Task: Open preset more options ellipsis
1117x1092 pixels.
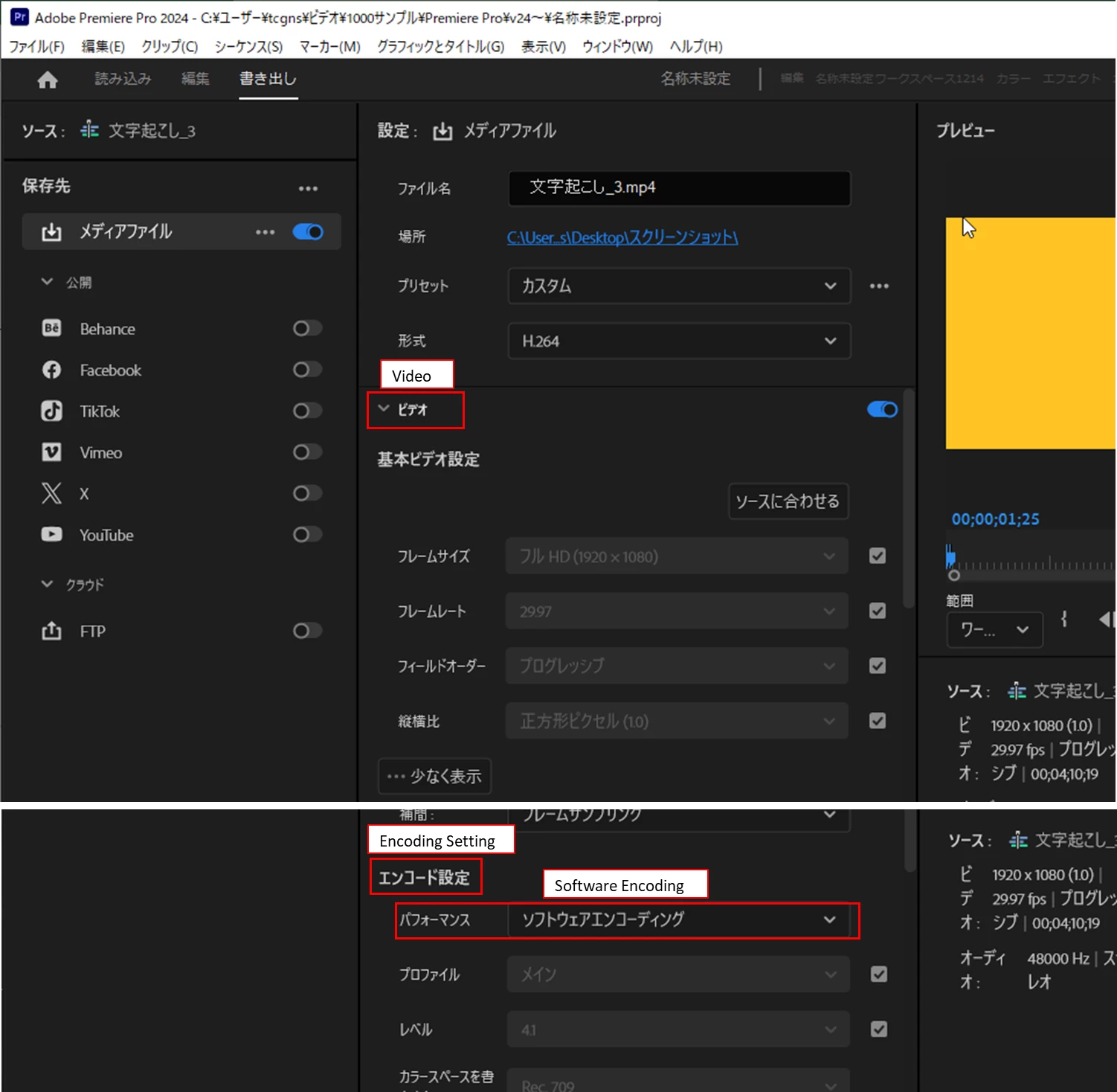Action: point(879,286)
